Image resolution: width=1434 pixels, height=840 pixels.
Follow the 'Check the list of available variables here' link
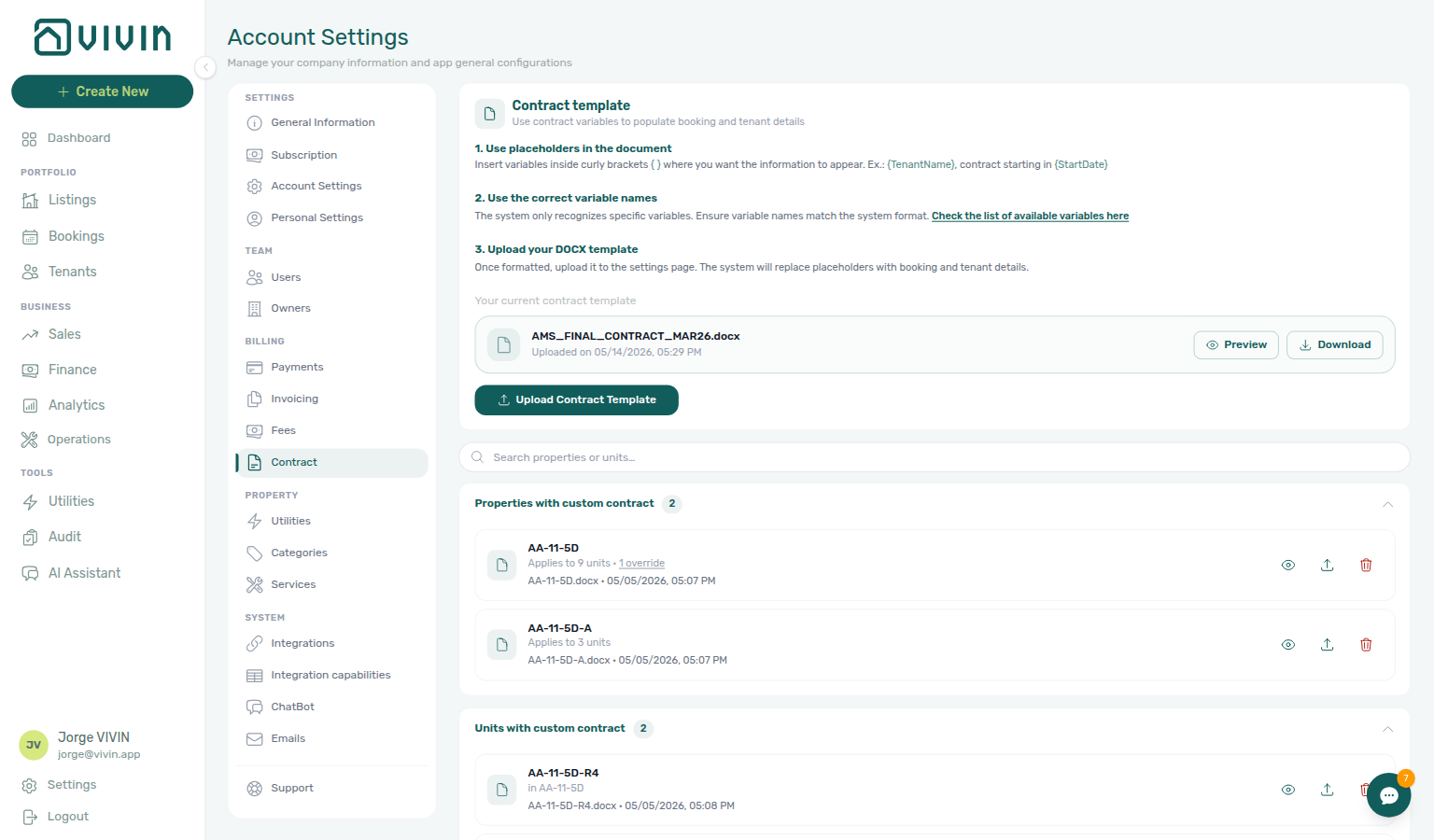tap(1030, 217)
